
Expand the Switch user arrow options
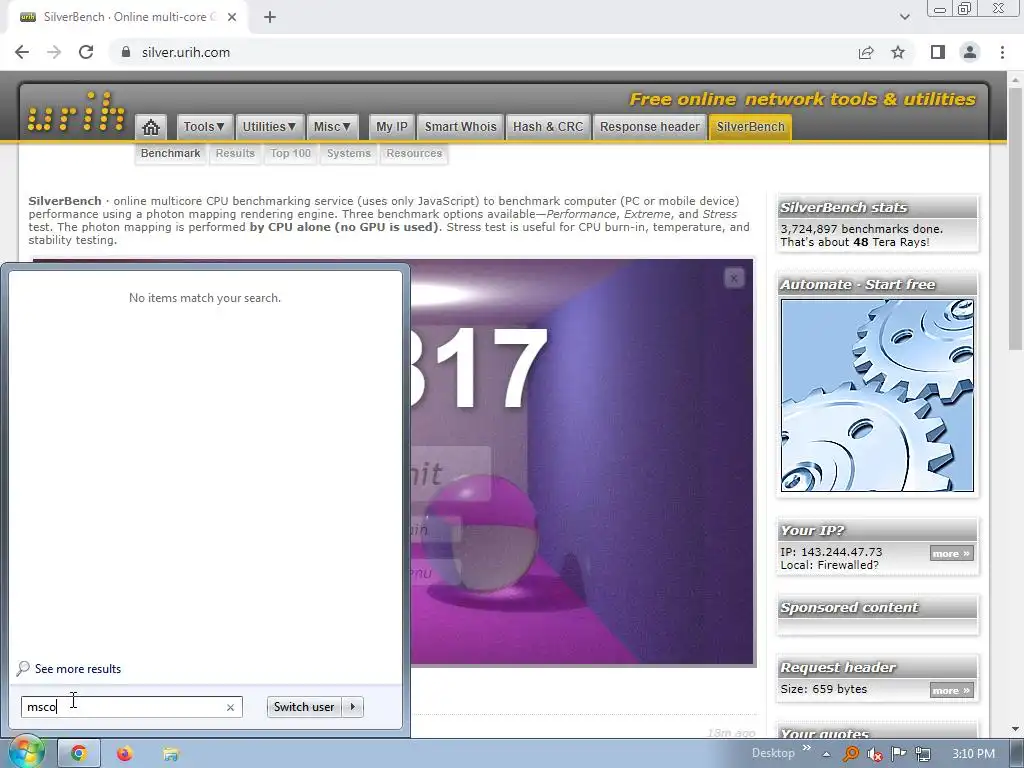pos(353,707)
